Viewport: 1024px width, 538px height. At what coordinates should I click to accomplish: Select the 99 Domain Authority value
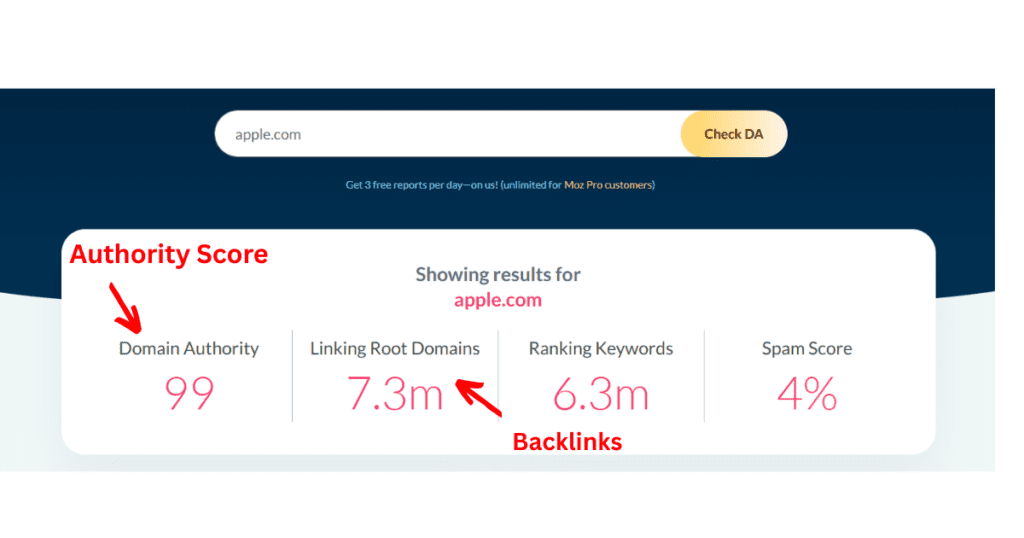pos(189,393)
